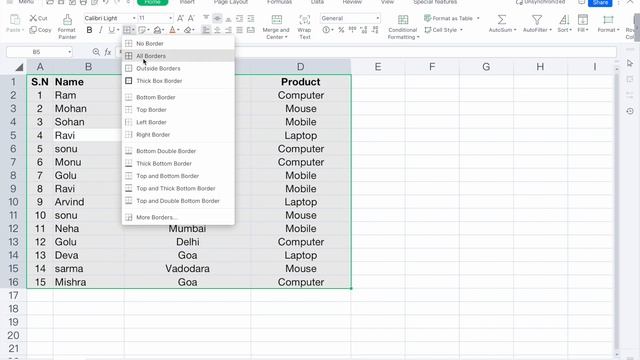
Task: Select Thick Box Border option
Action: point(178,81)
